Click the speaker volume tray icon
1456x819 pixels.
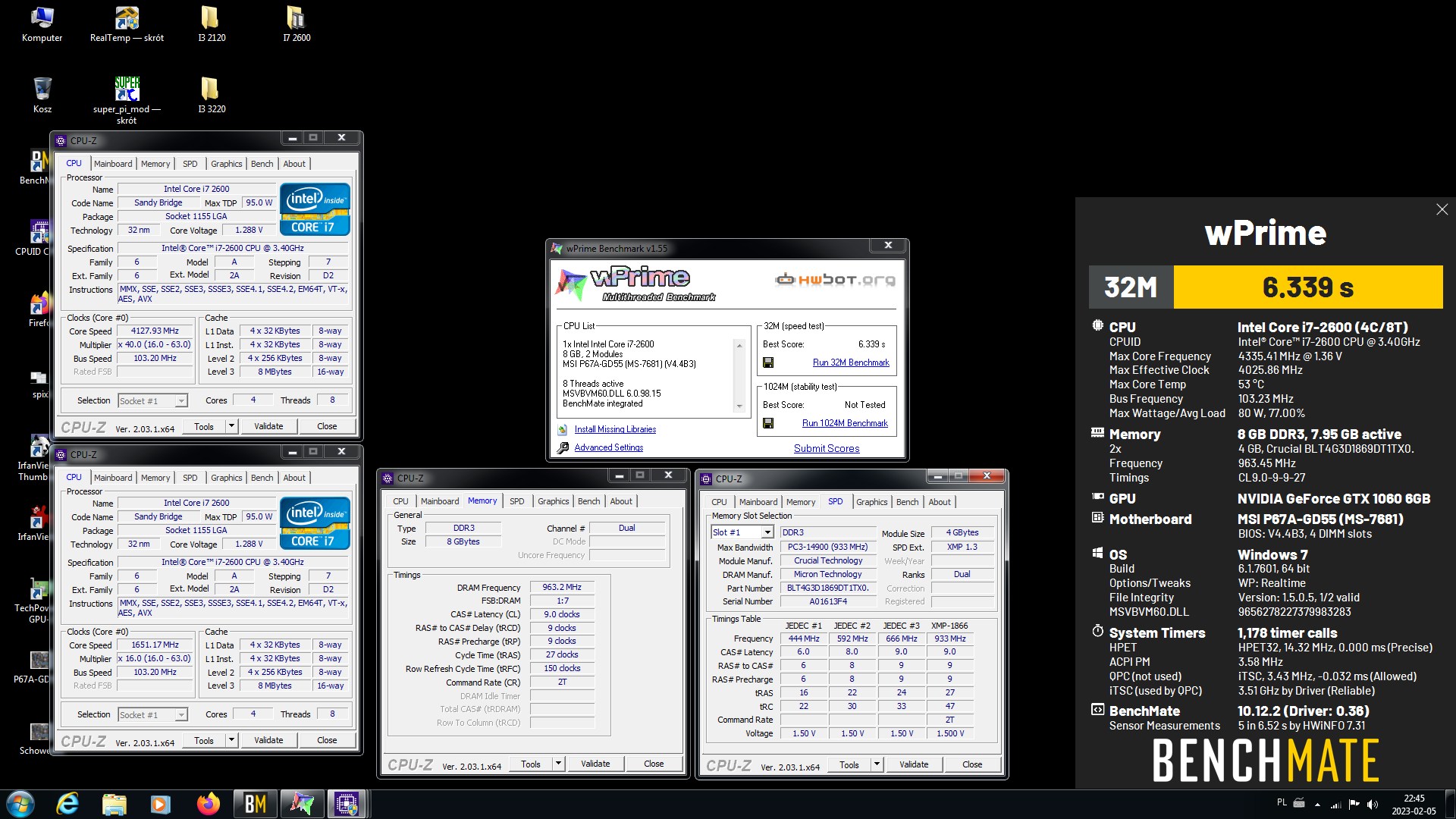pos(1373,804)
